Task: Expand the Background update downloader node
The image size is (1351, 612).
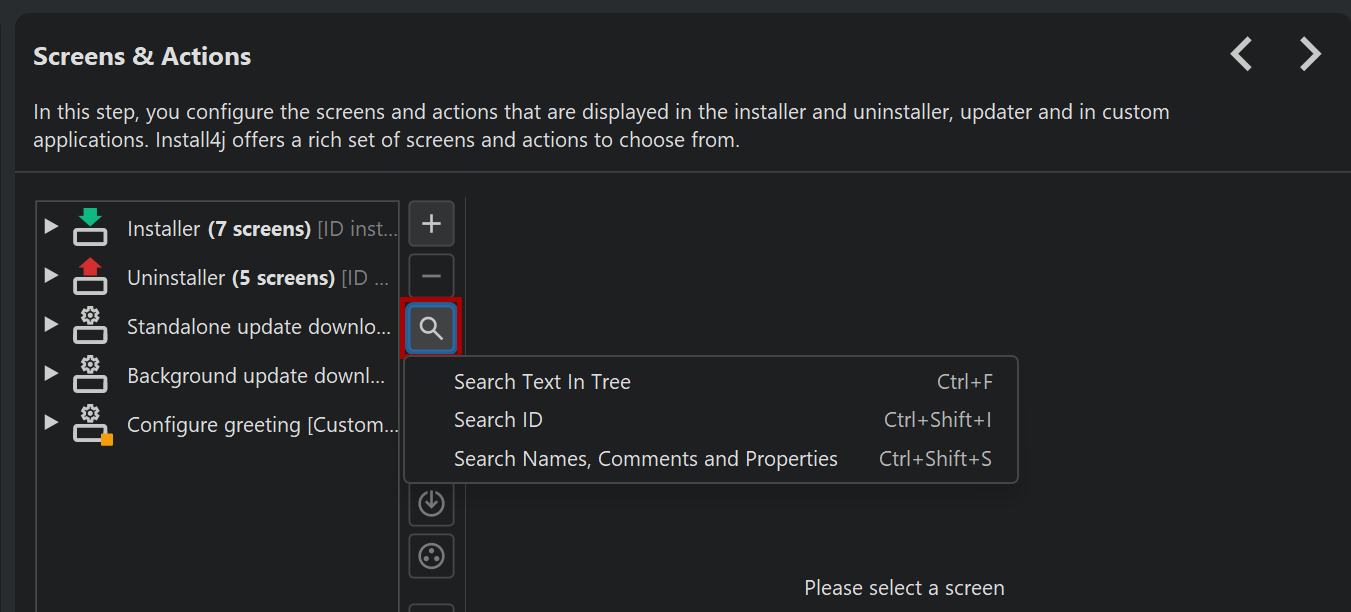Action: pos(51,373)
